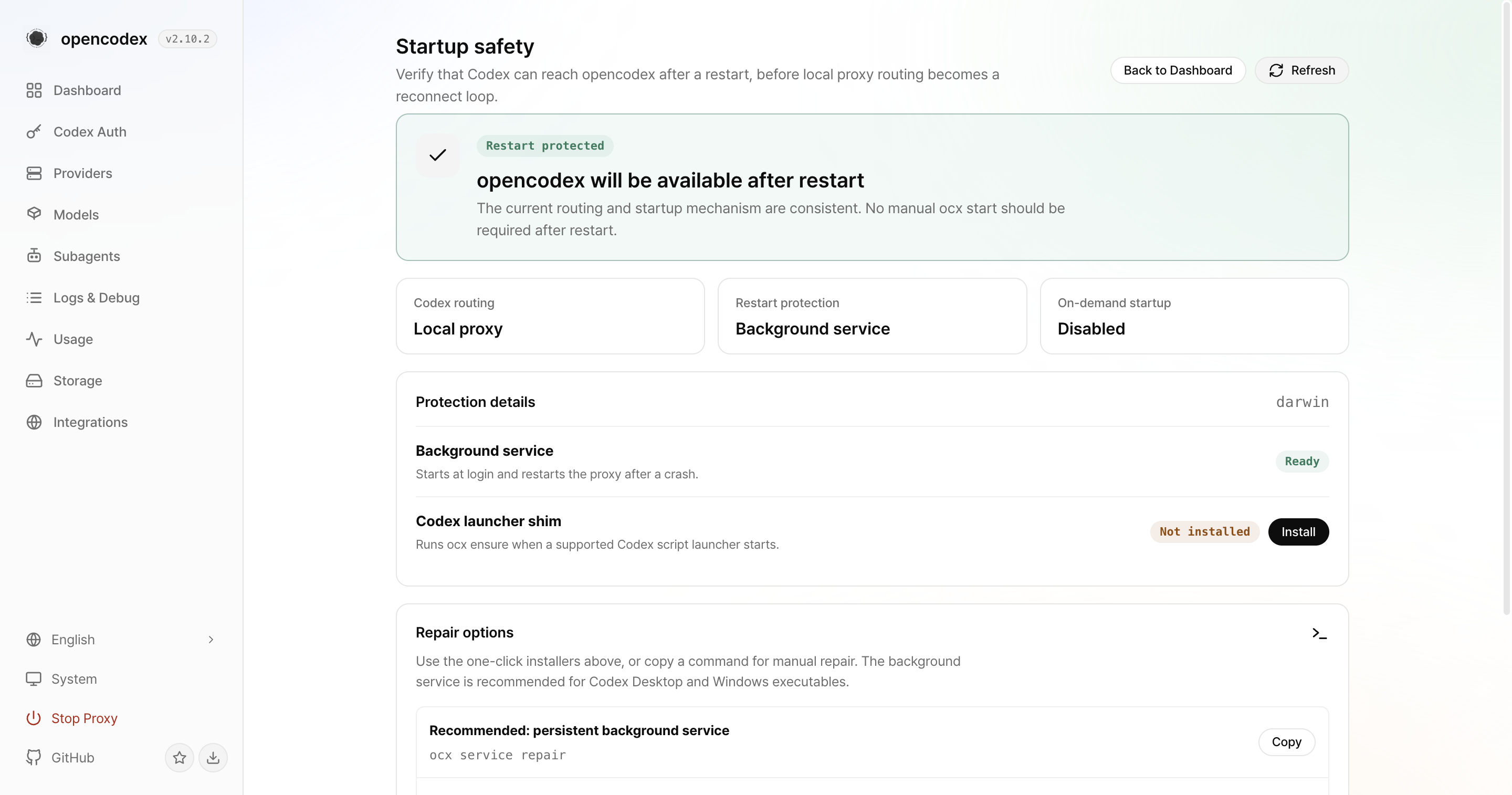Click the English language globe icon
Image resolution: width=1512 pixels, height=795 pixels.
pyautogui.click(x=34, y=640)
